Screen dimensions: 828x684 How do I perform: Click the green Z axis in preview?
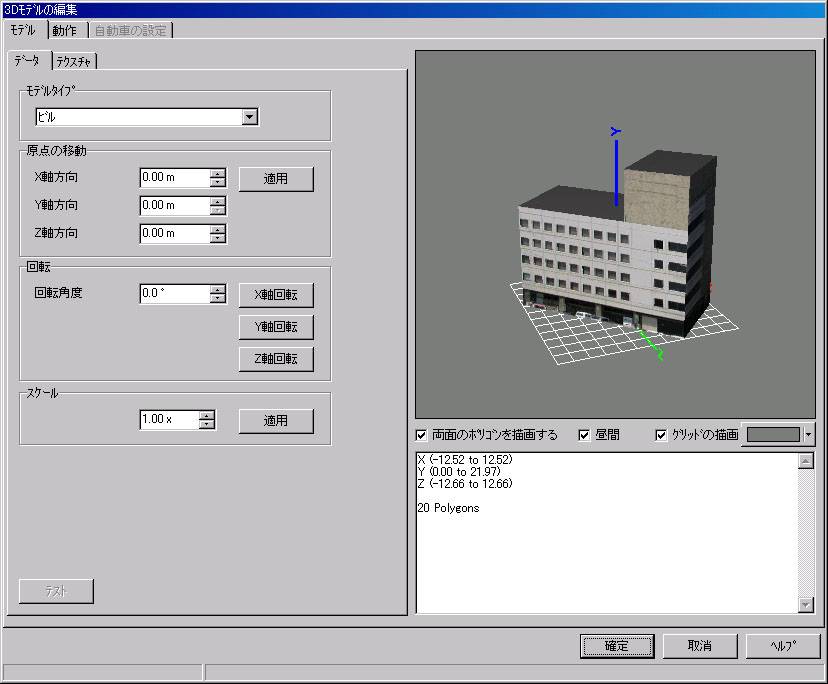[x=651, y=344]
